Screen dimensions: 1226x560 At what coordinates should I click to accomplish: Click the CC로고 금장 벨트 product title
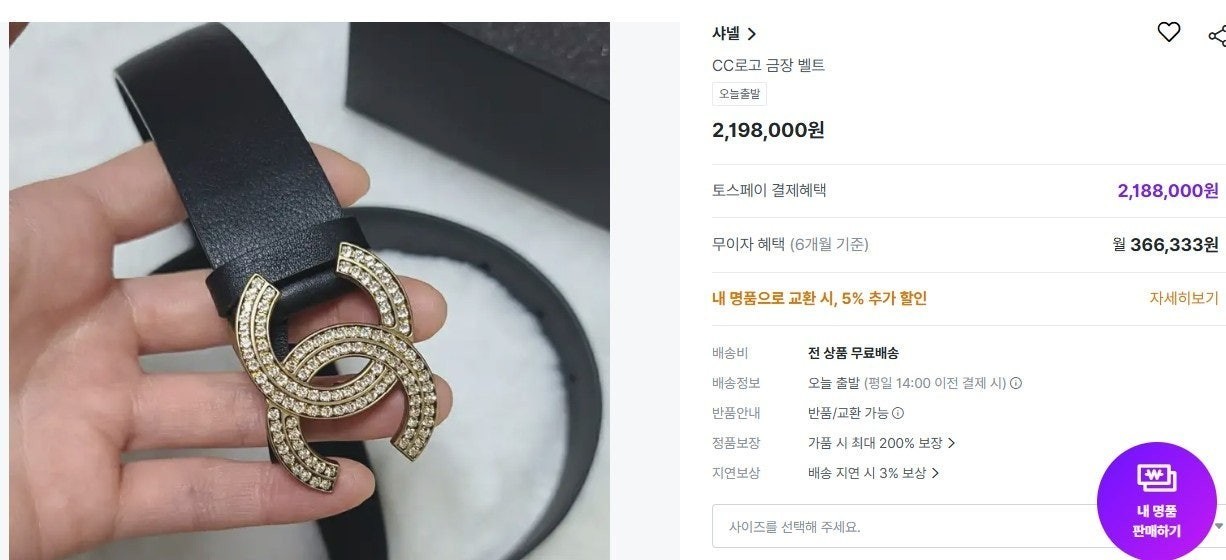[768, 65]
